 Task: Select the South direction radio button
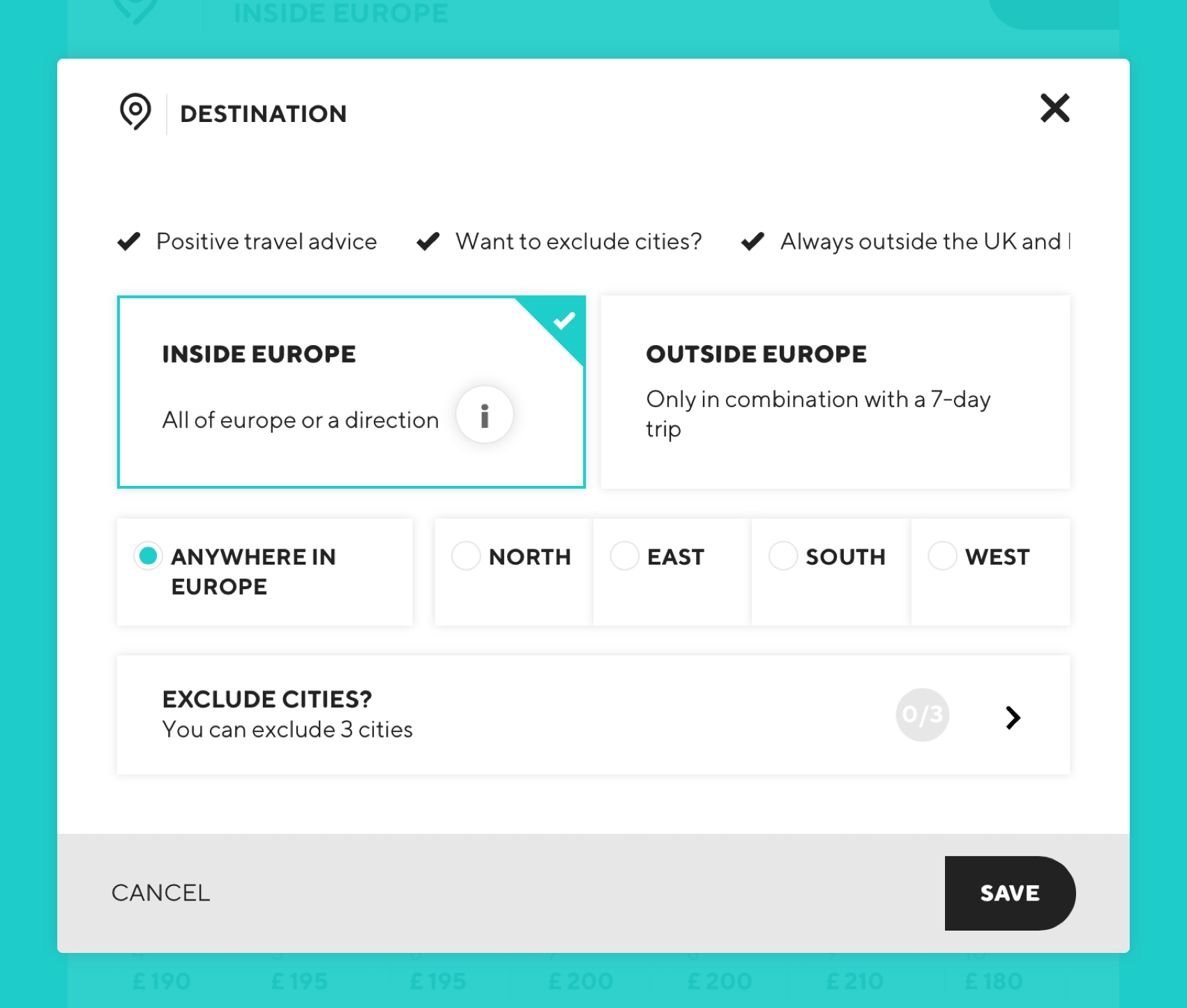(783, 556)
